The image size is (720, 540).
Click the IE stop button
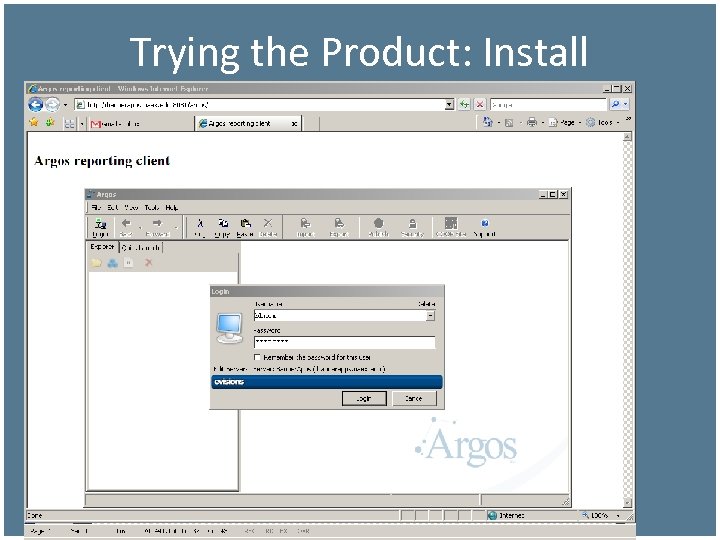[480, 105]
